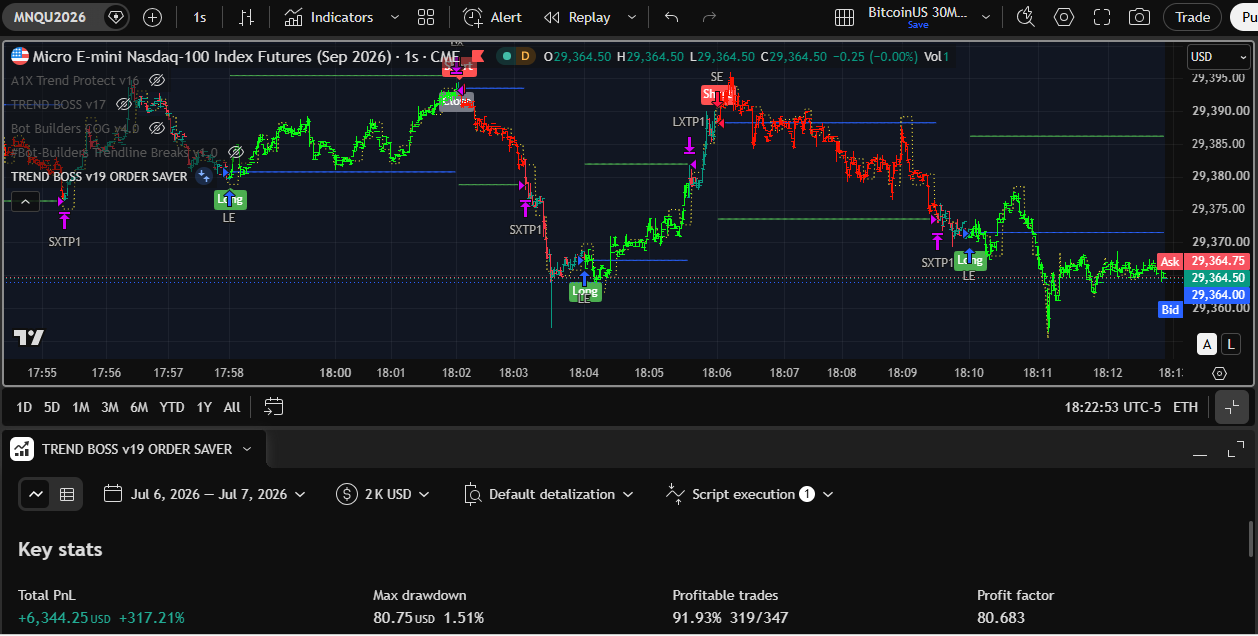Enter fullscreen mode using the corners icon

coord(1102,17)
